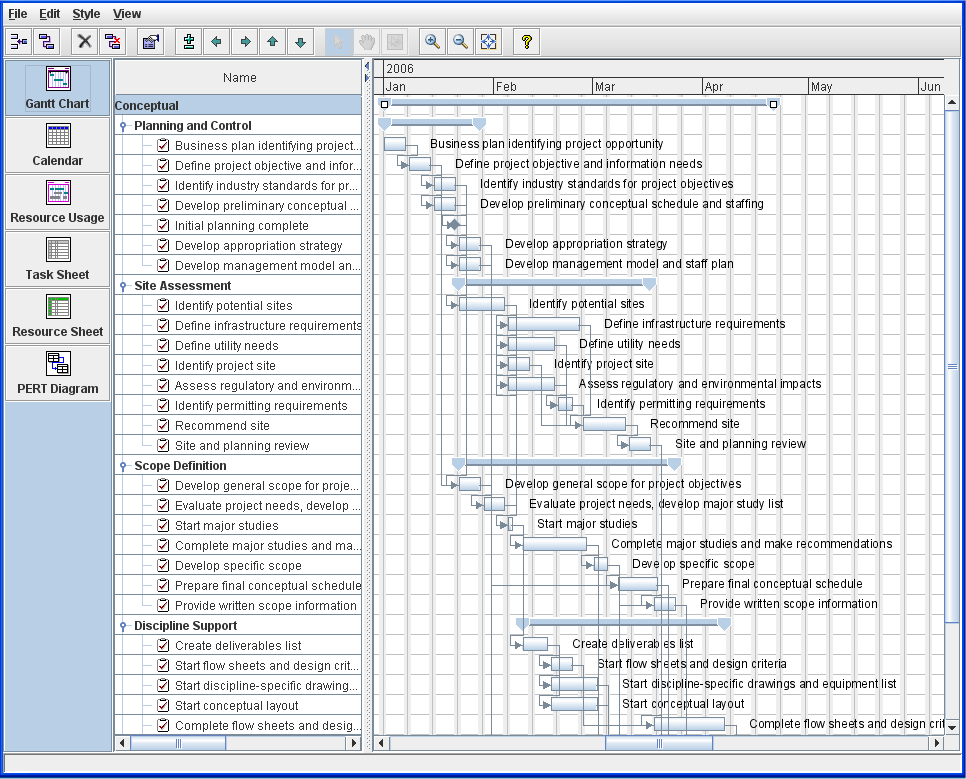
Task: Toggle checkbox for Recommend site task
Action: pos(164,426)
